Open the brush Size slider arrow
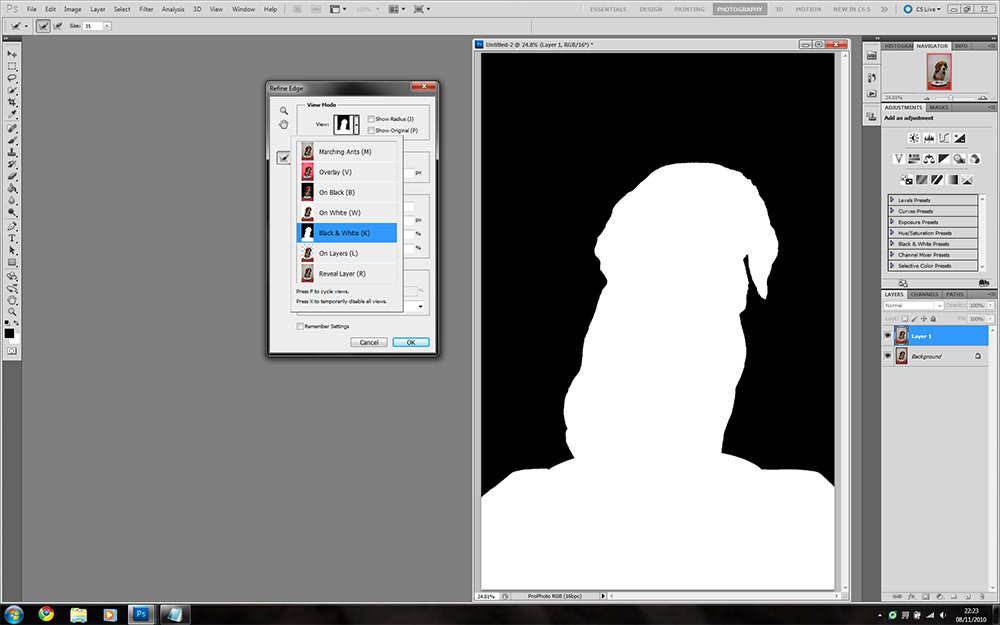This screenshot has height=625, width=1000. pyautogui.click(x=107, y=26)
